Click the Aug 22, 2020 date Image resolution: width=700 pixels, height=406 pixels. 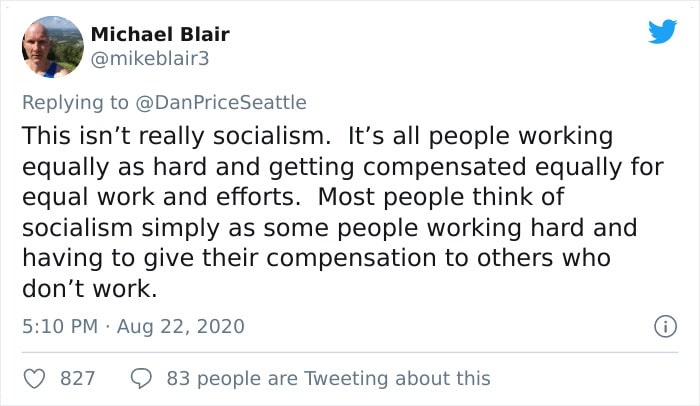tap(181, 326)
